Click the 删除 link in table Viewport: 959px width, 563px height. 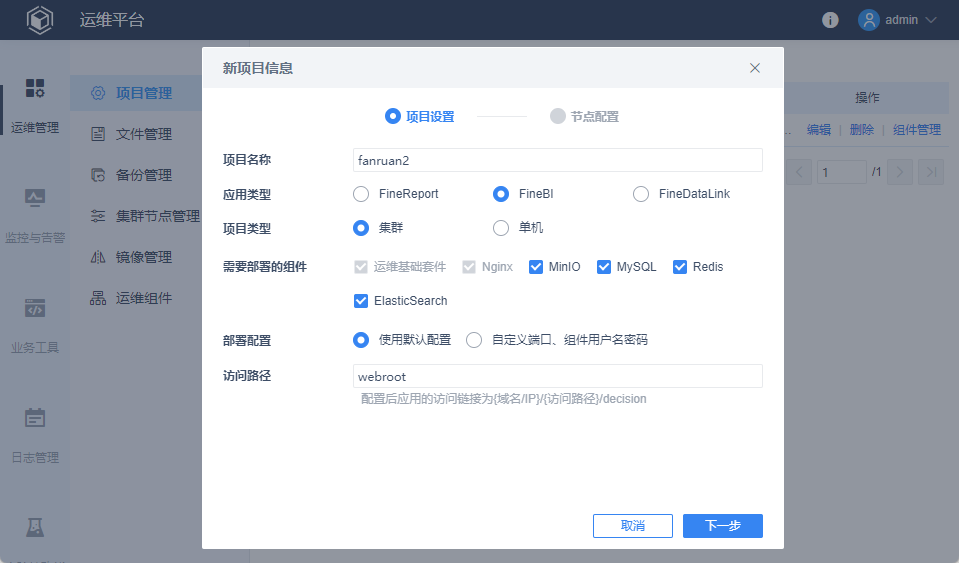862,130
